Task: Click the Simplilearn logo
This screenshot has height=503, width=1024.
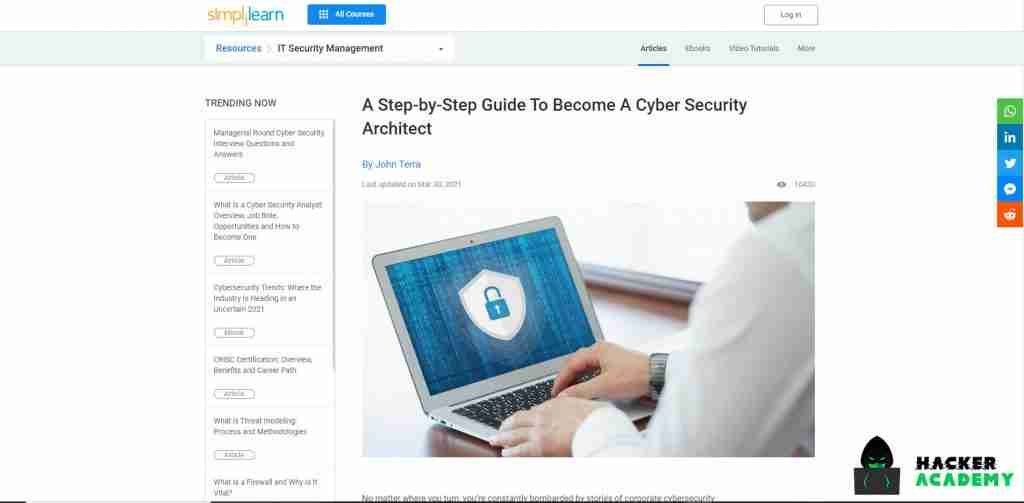Action: pyautogui.click(x=246, y=15)
